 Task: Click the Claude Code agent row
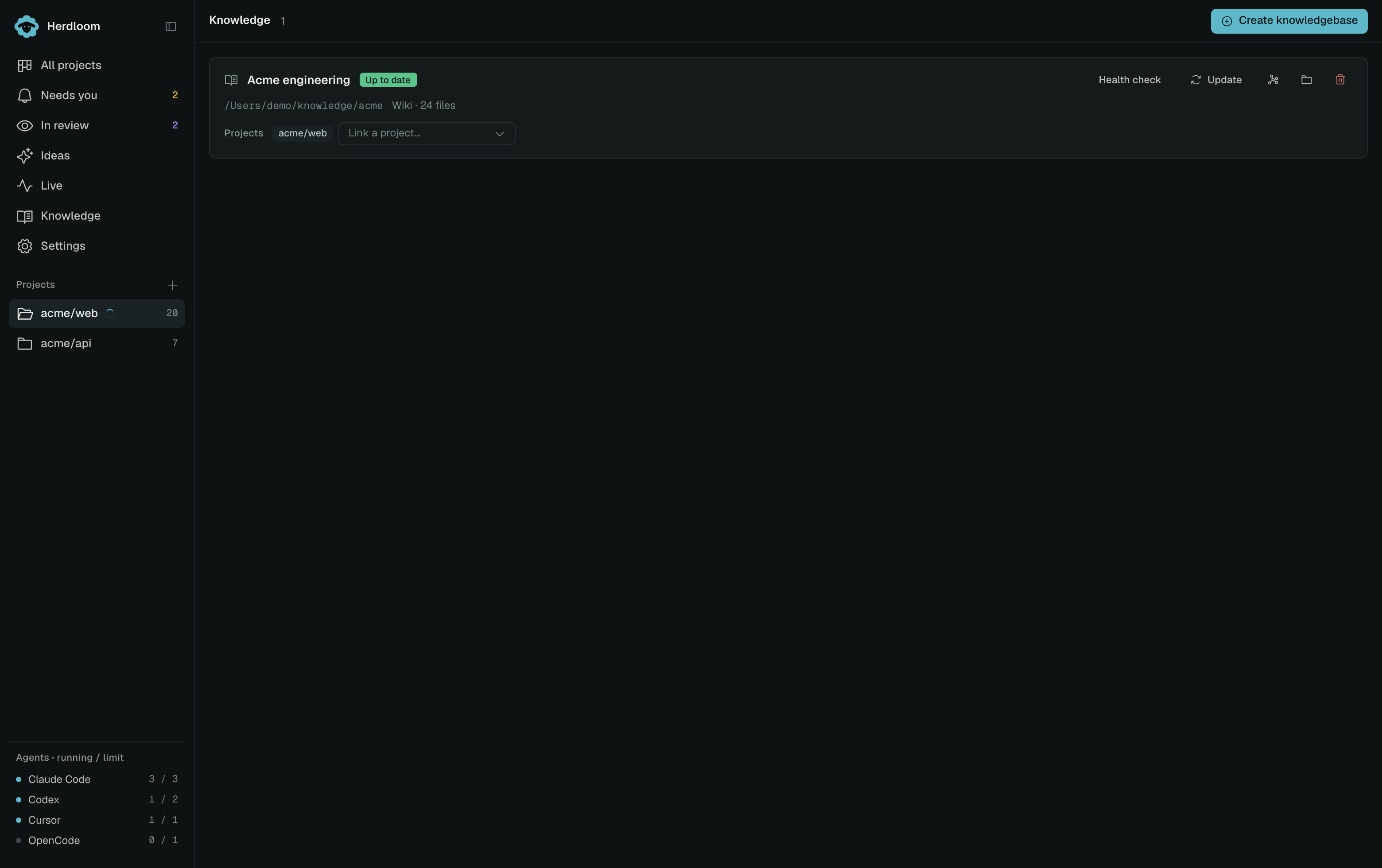click(97, 779)
